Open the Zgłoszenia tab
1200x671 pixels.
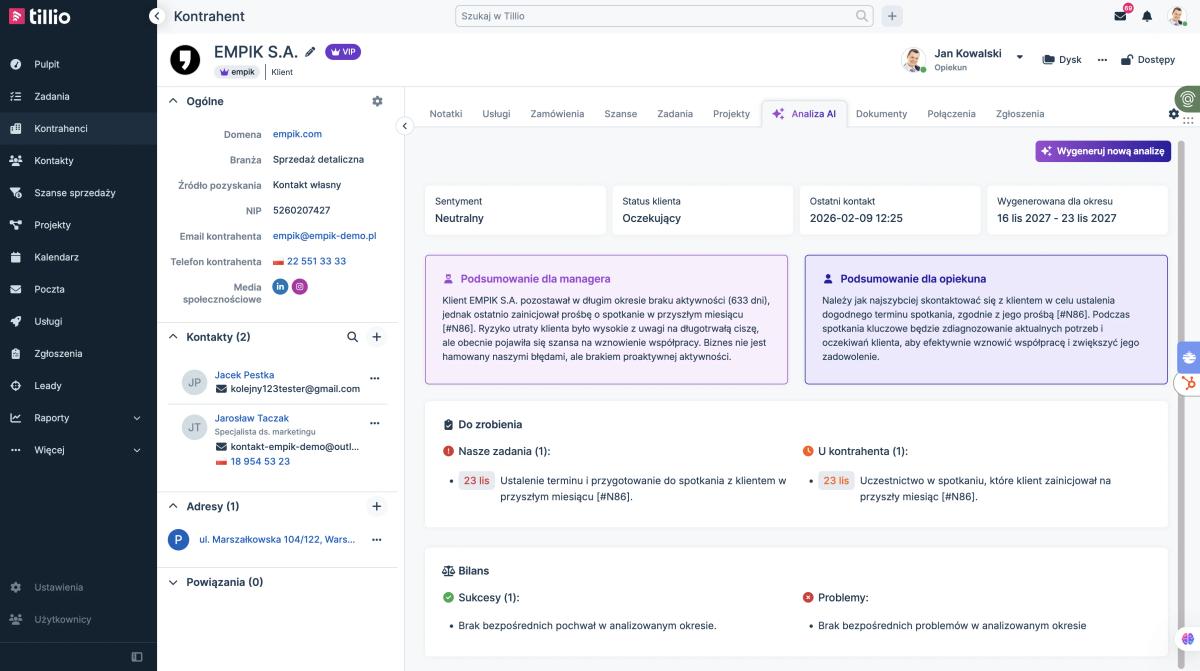[x=1020, y=114]
